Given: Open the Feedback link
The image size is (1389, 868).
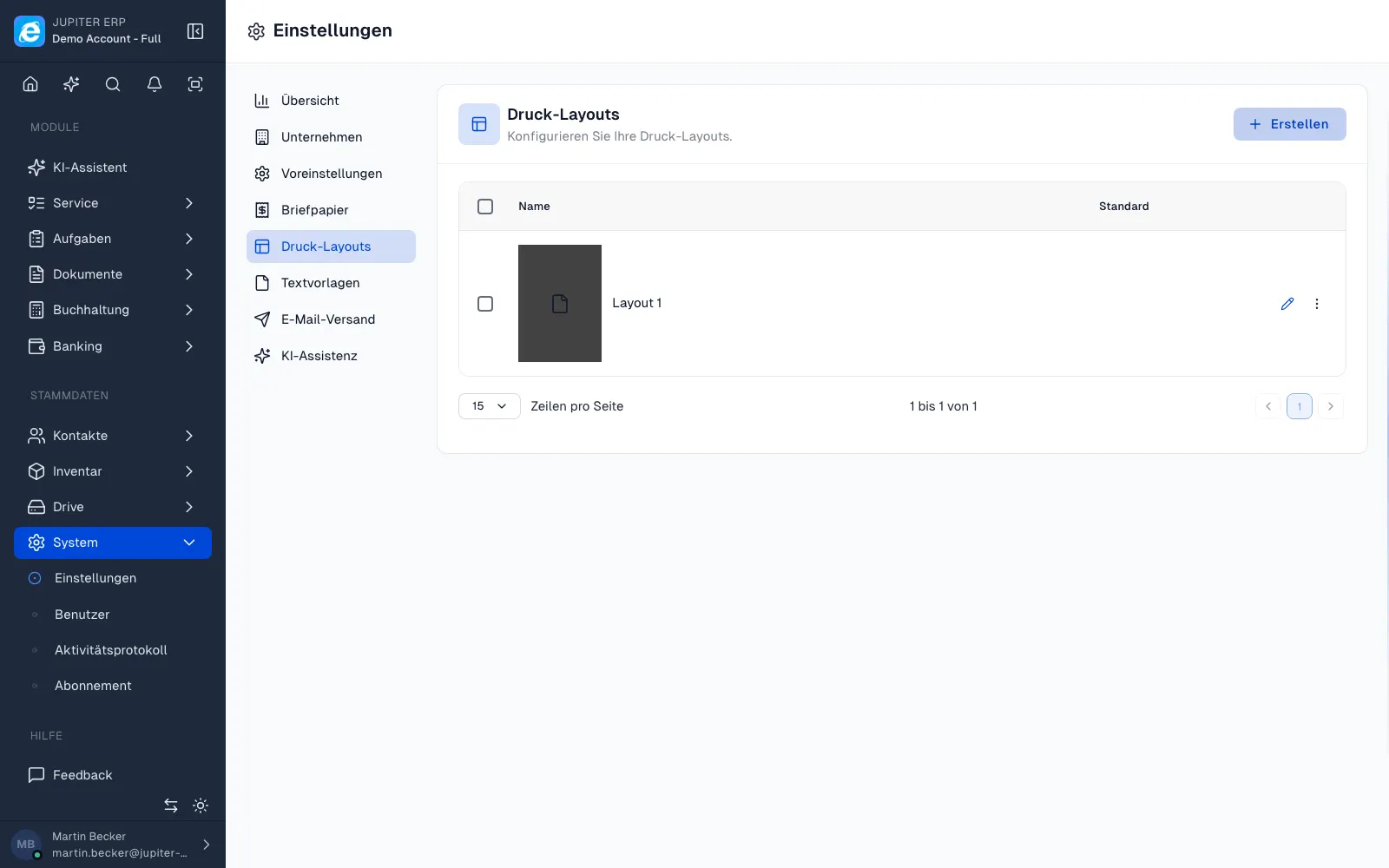Looking at the screenshot, I should point(113,775).
